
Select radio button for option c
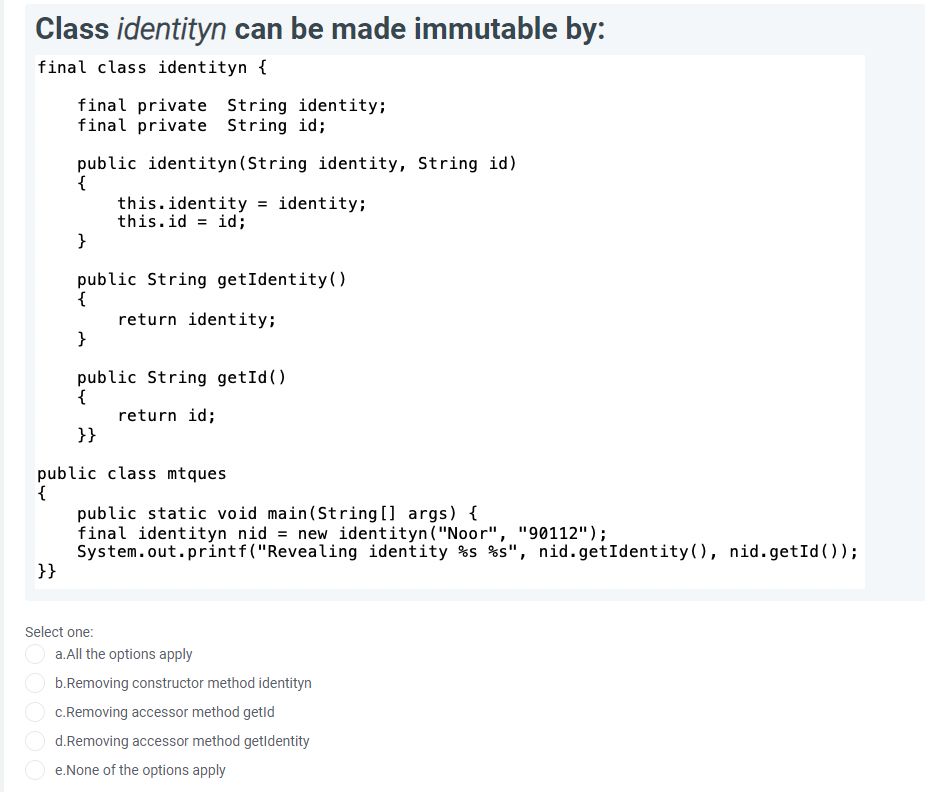click(35, 712)
